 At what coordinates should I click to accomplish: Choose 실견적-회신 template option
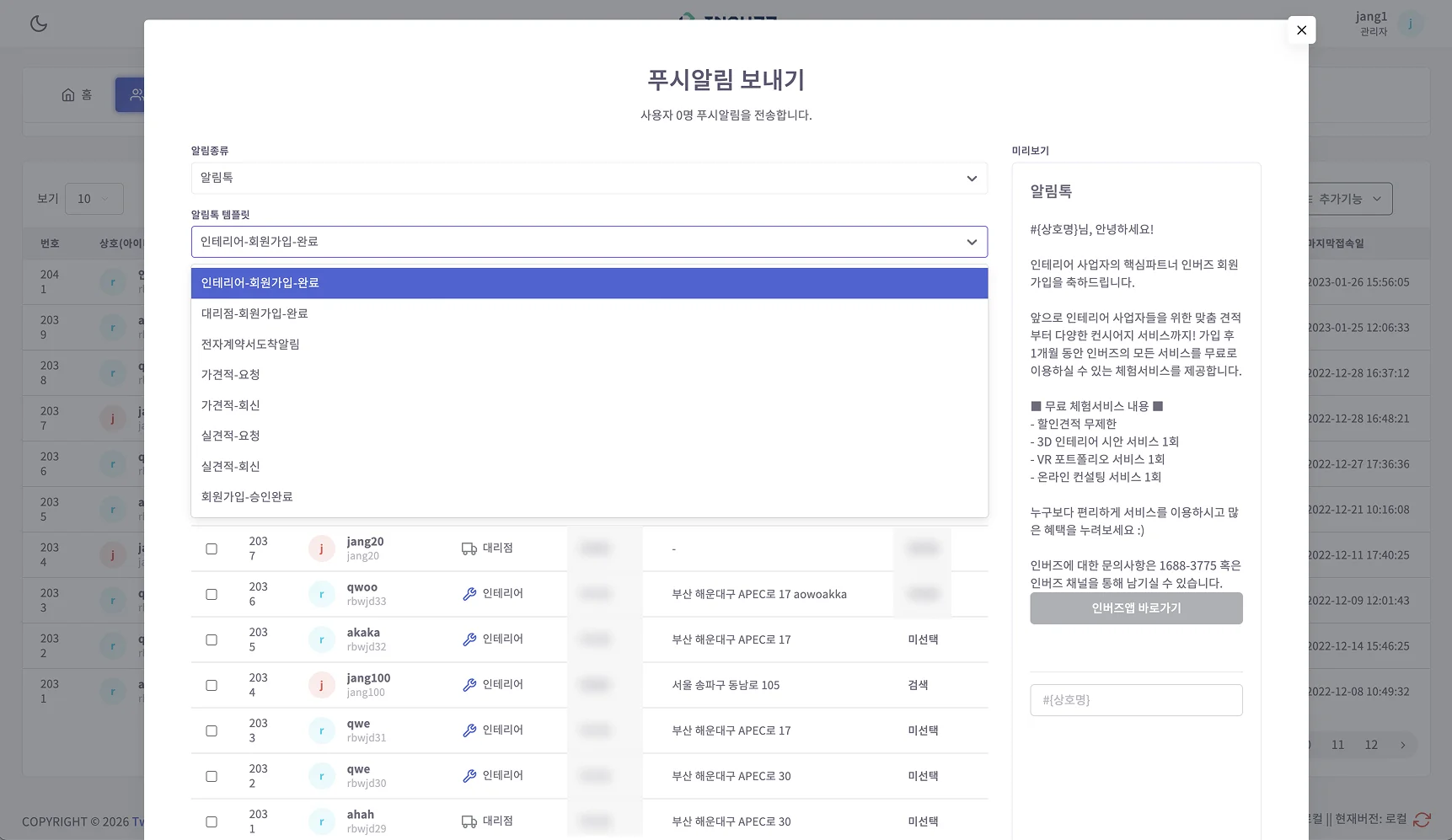click(x=589, y=467)
